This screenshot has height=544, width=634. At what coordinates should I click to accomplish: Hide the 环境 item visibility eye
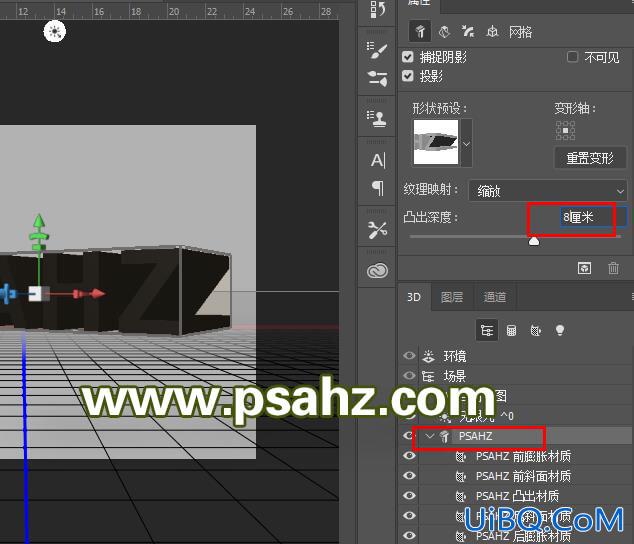pyautogui.click(x=409, y=356)
